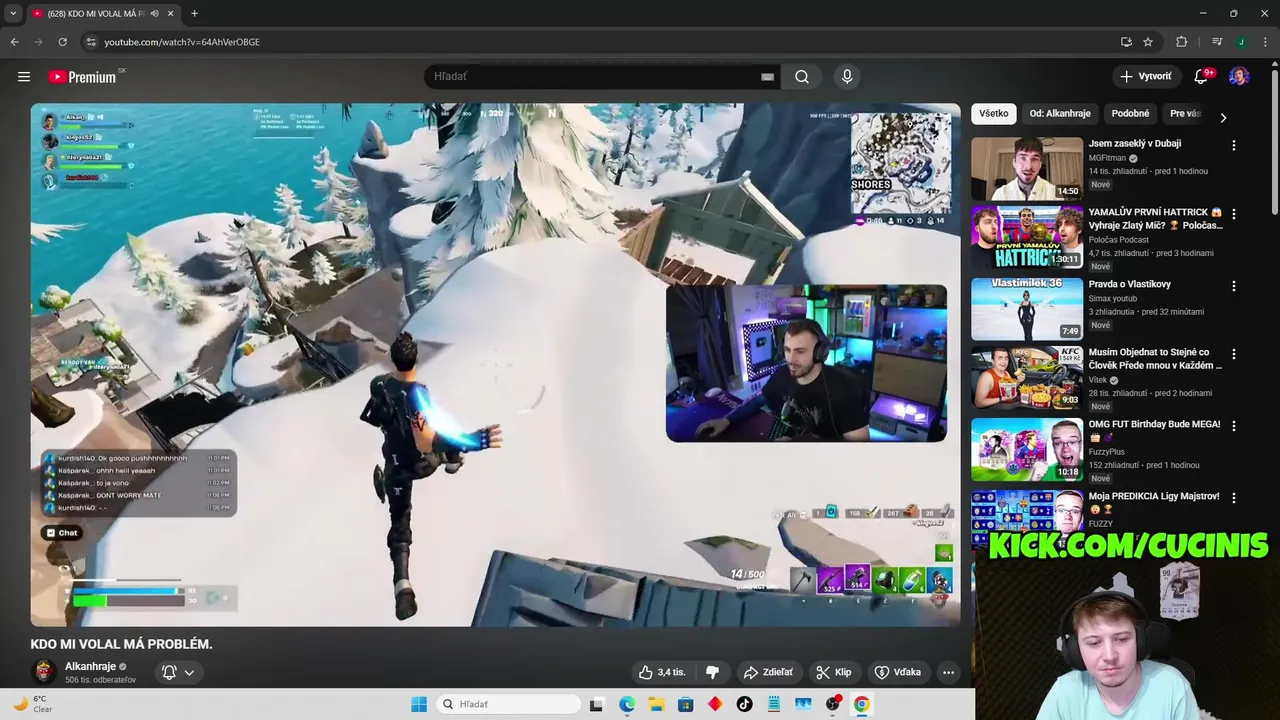Click the browser address bar URL
Screen dimensions: 1280x720
[x=182, y=42]
